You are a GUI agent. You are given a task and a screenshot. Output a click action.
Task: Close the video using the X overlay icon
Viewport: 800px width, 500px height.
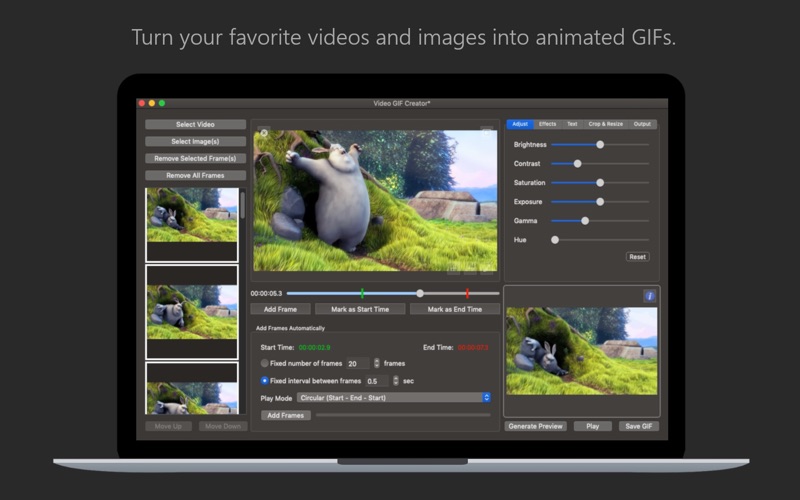[264, 133]
